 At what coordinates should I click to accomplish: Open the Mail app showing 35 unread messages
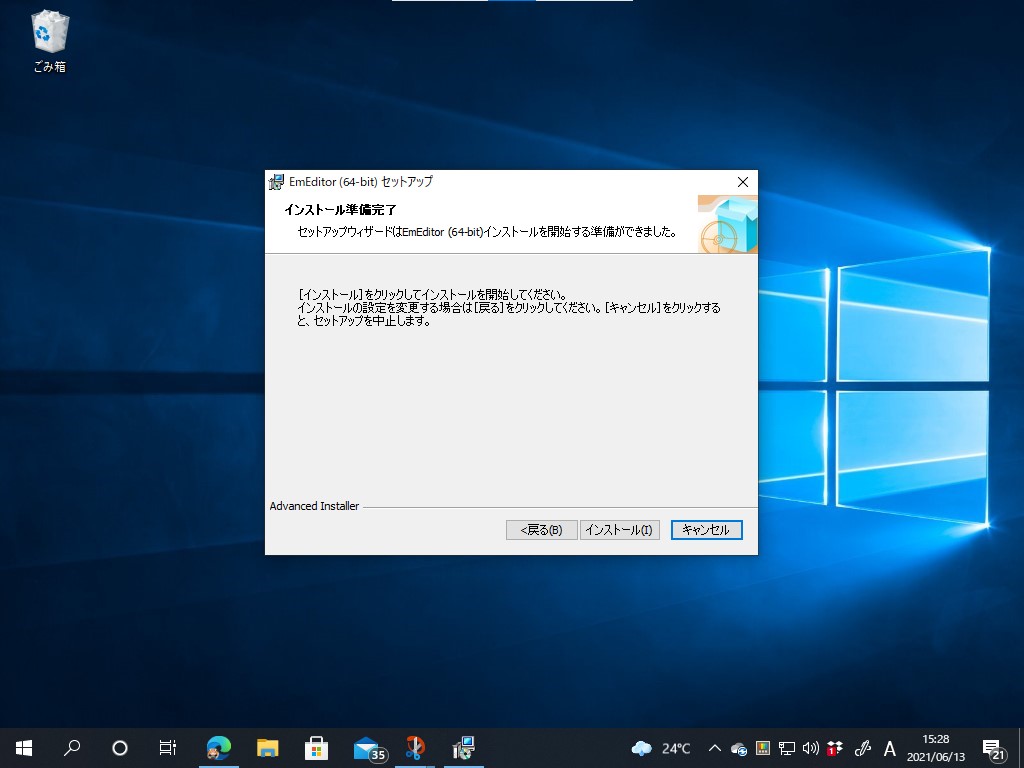click(364, 747)
